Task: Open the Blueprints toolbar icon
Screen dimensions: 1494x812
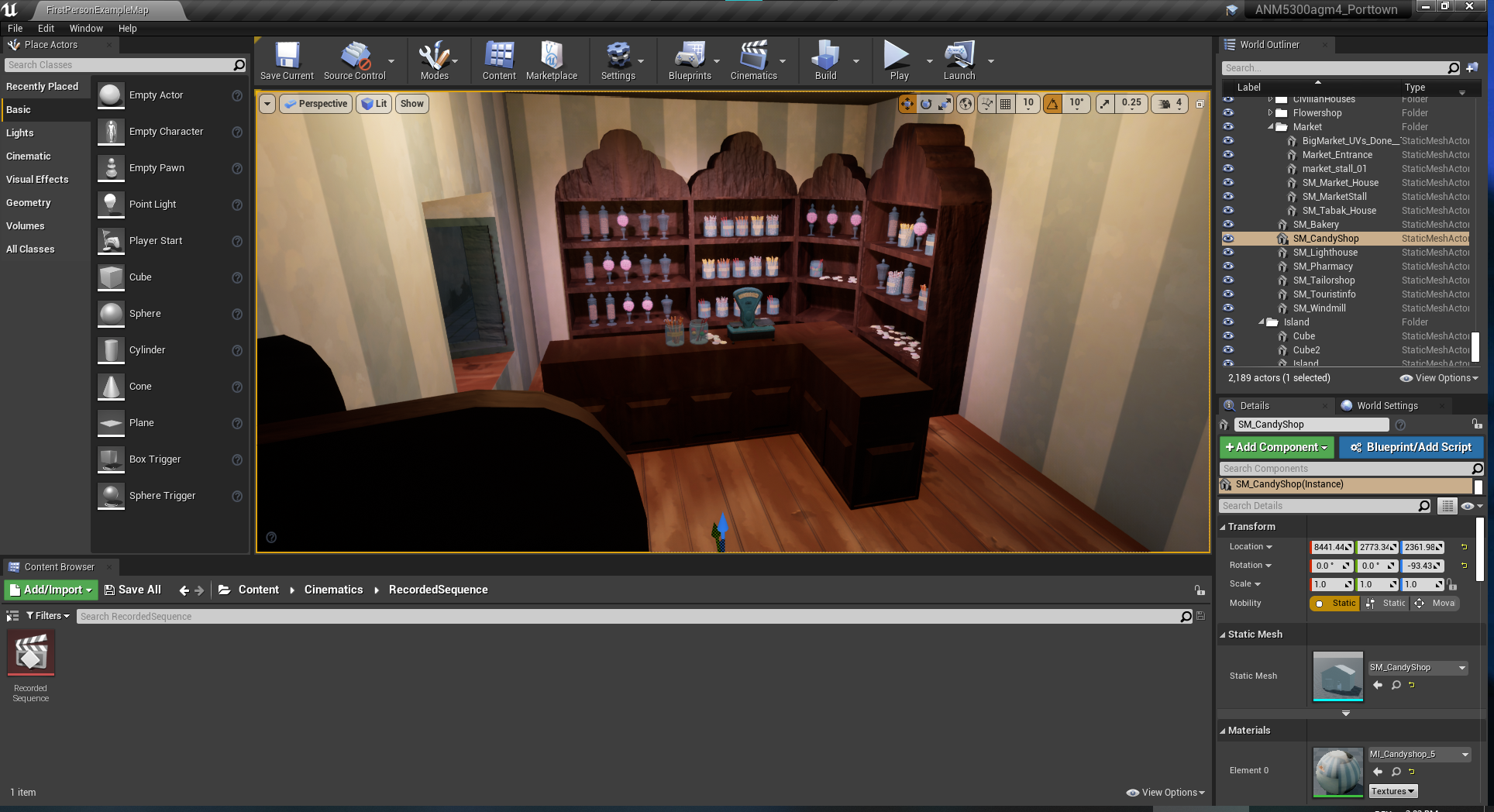Action: (x=690, y=60)
